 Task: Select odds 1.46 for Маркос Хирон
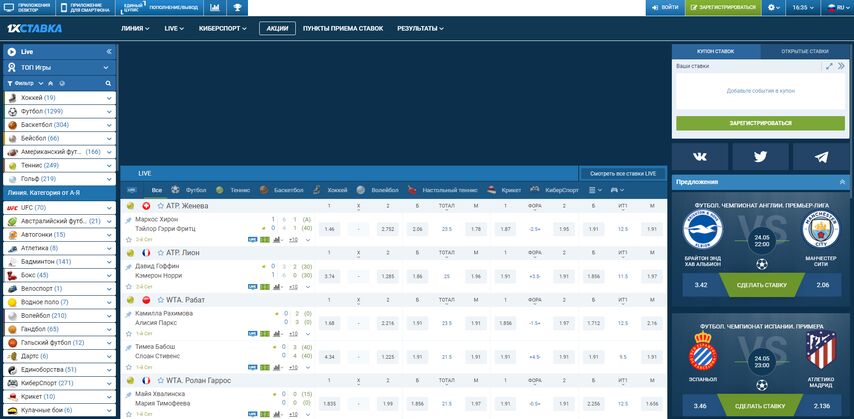329,229
